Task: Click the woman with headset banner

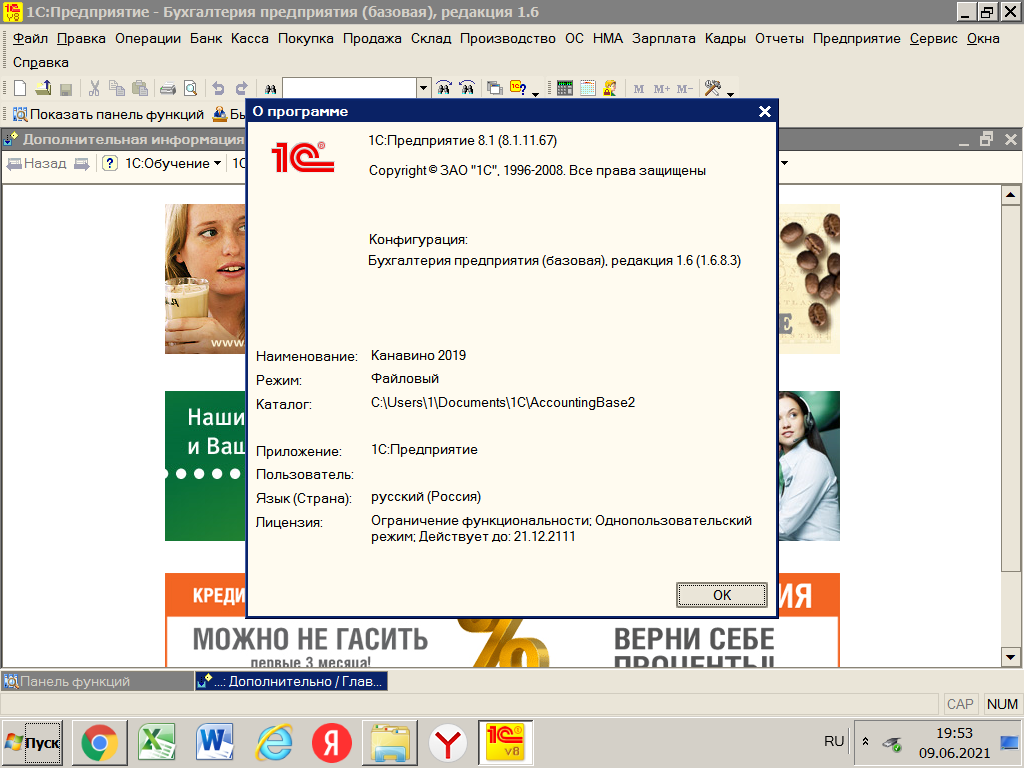Action: 808,466
